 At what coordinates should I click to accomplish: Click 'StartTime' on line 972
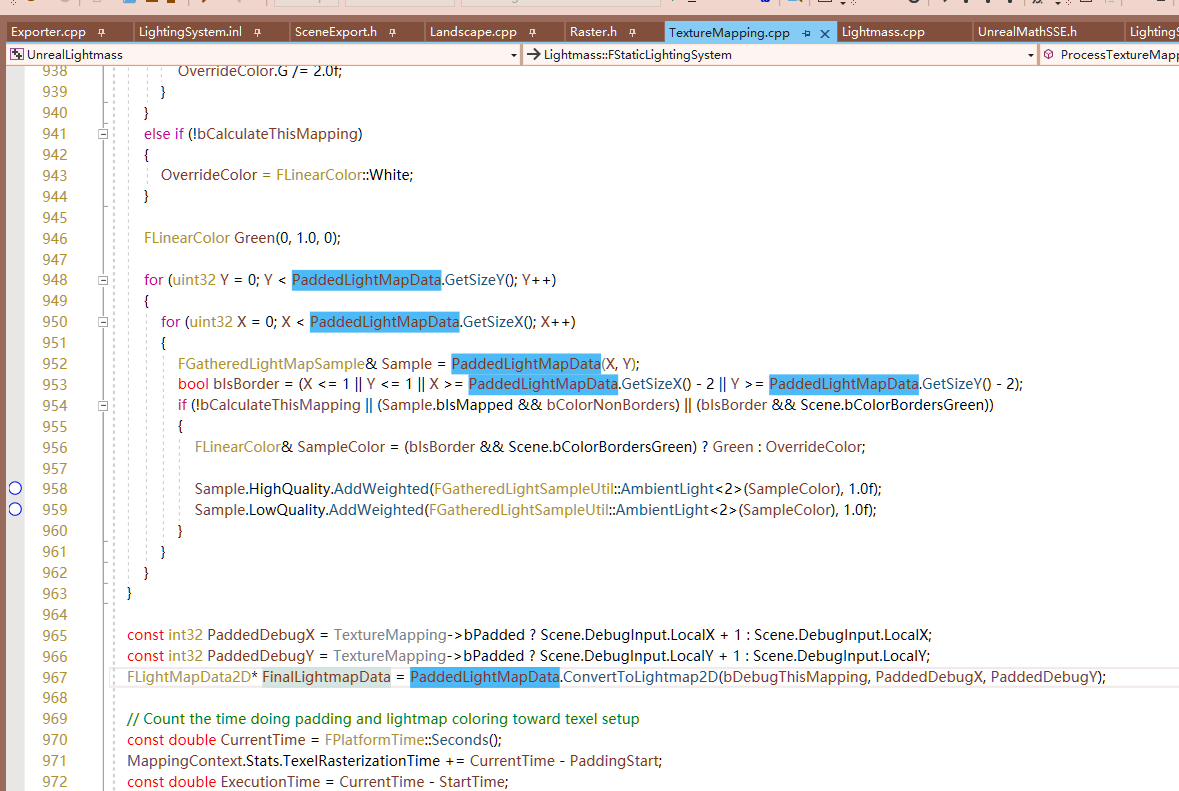coord(471,782)
